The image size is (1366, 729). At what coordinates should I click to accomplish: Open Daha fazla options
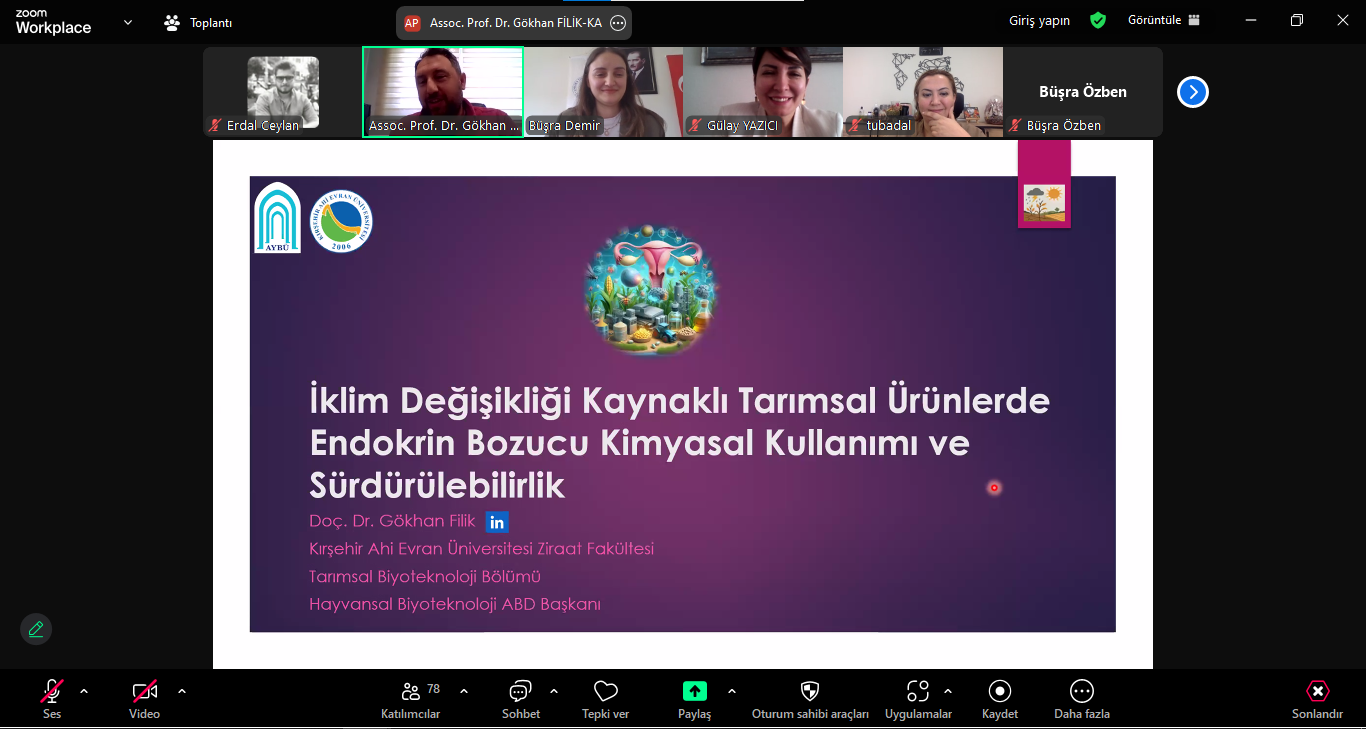pyautogui.click(x=1081, y=692)
